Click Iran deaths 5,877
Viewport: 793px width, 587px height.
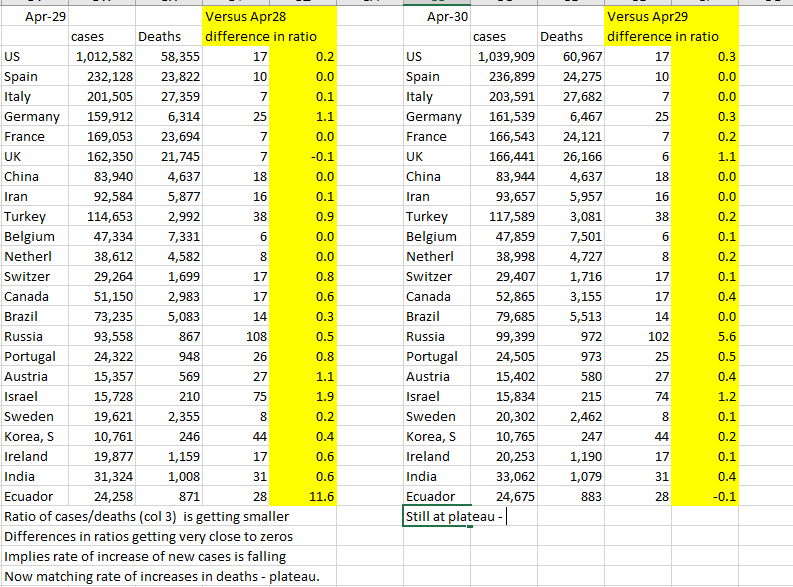tap(169, 197)
